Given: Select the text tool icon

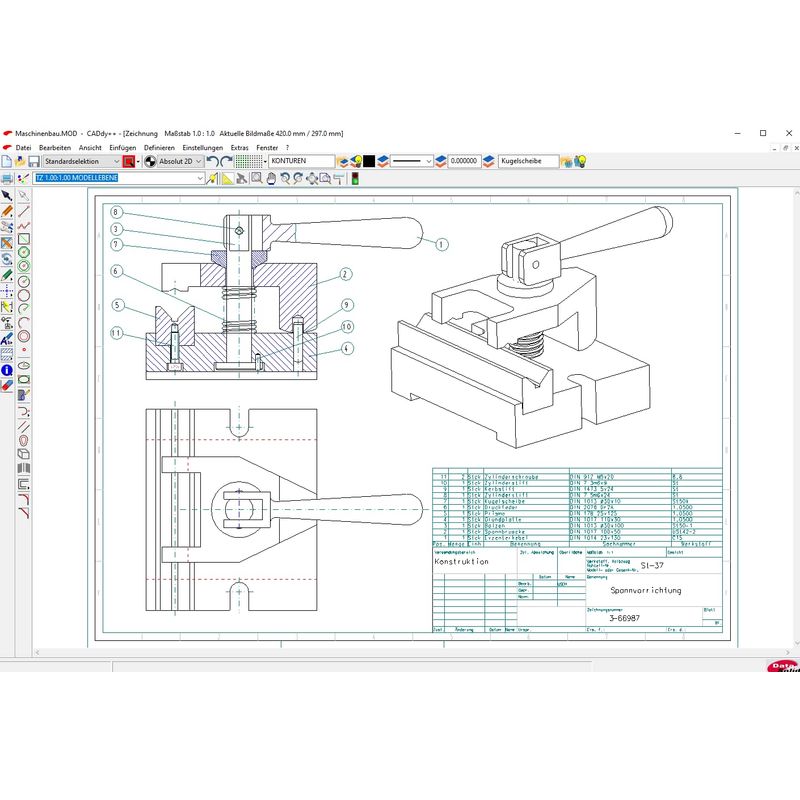Looking at the screenshot, I should [x=7, y=341].
